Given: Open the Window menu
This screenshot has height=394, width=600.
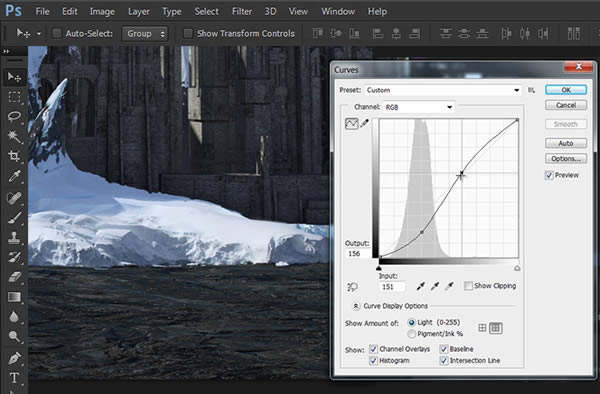Looking at the screenshot, I should [338, 11].
